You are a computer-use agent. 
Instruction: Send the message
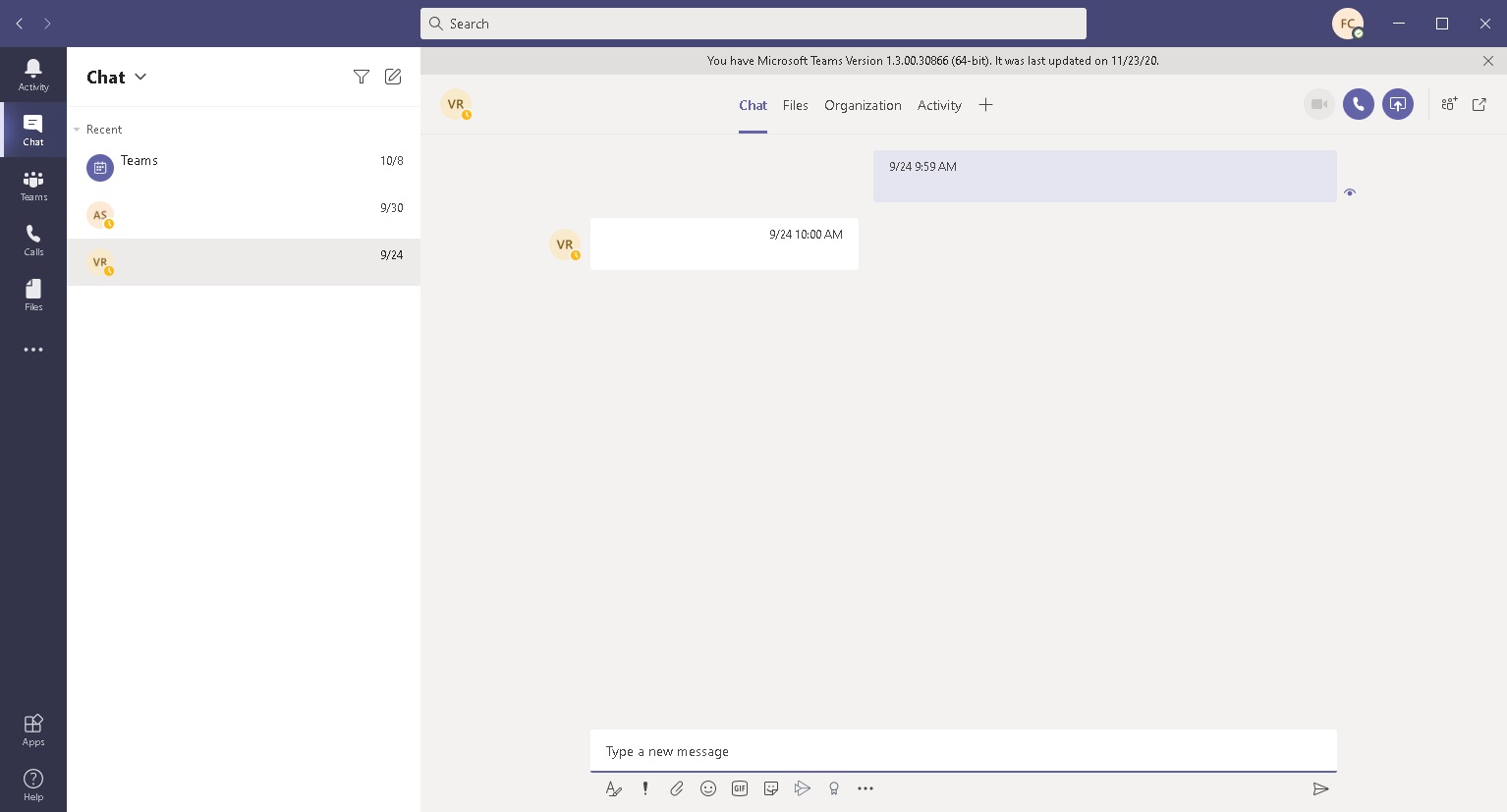point(1321,788)
